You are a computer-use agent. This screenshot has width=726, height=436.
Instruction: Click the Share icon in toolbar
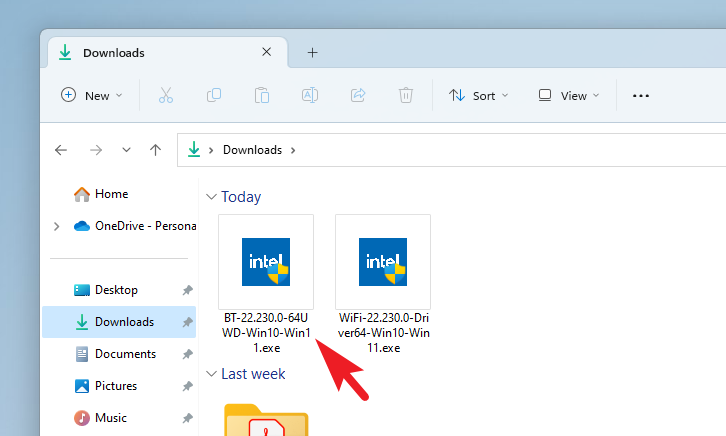click(358, 95)
